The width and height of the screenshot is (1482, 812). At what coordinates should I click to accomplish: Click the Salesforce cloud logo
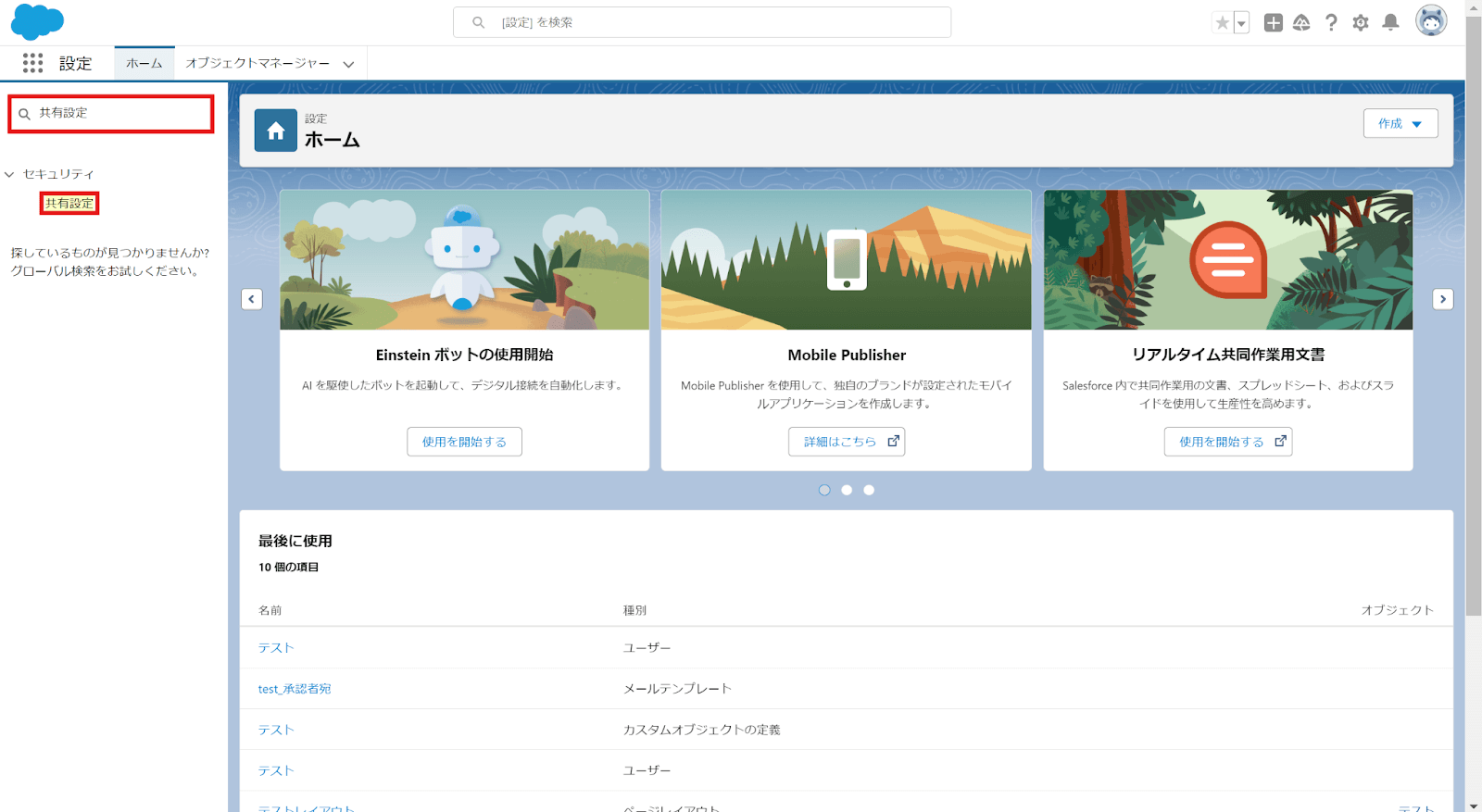click(x=37, y=22)
